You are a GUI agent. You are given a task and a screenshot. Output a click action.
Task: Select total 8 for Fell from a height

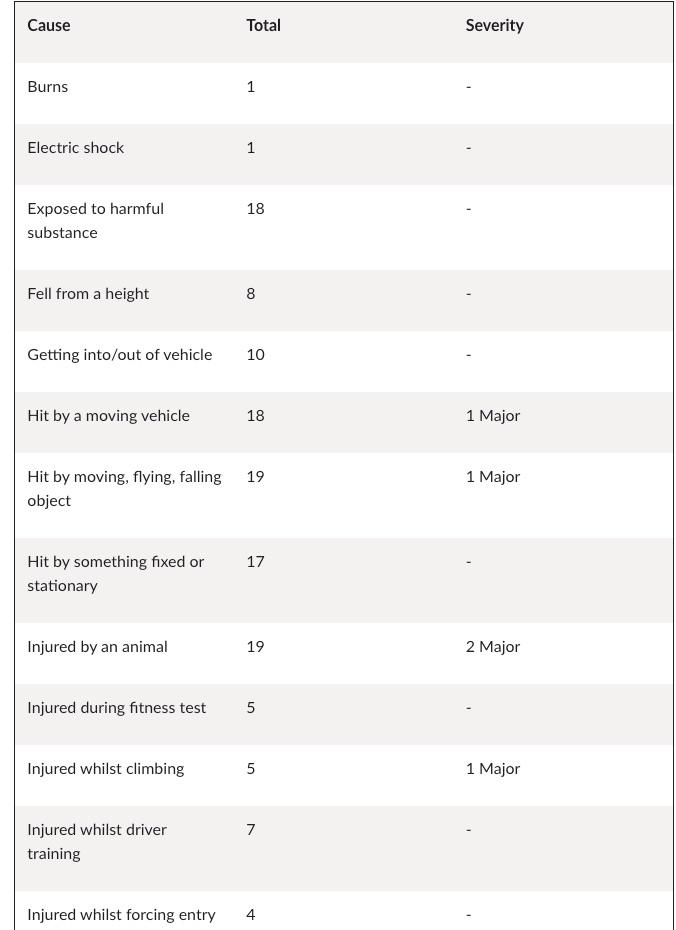(x=251, y=294)
